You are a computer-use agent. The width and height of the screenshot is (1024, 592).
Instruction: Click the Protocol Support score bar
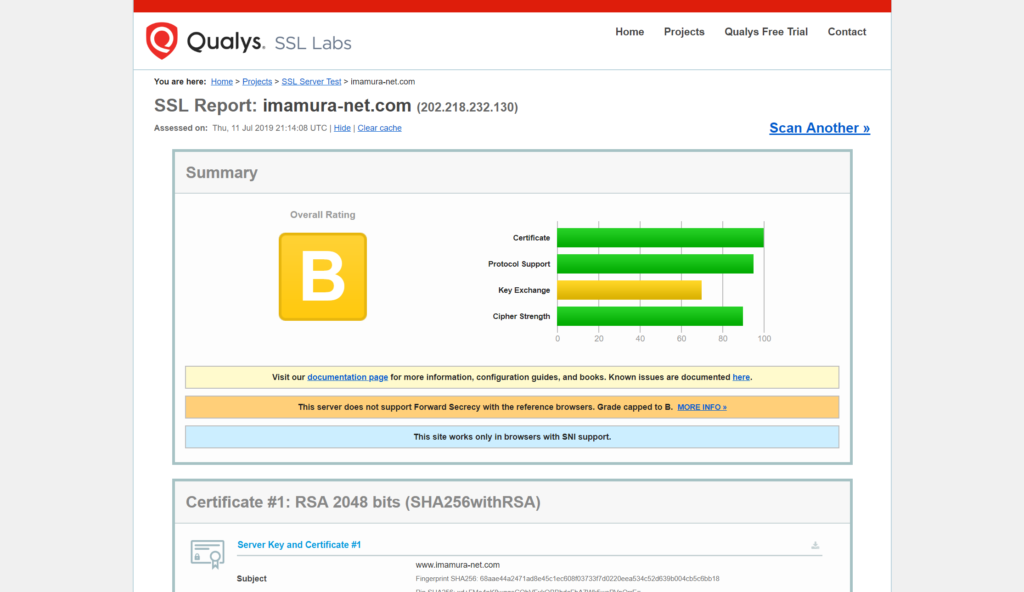tap(655, 264)
